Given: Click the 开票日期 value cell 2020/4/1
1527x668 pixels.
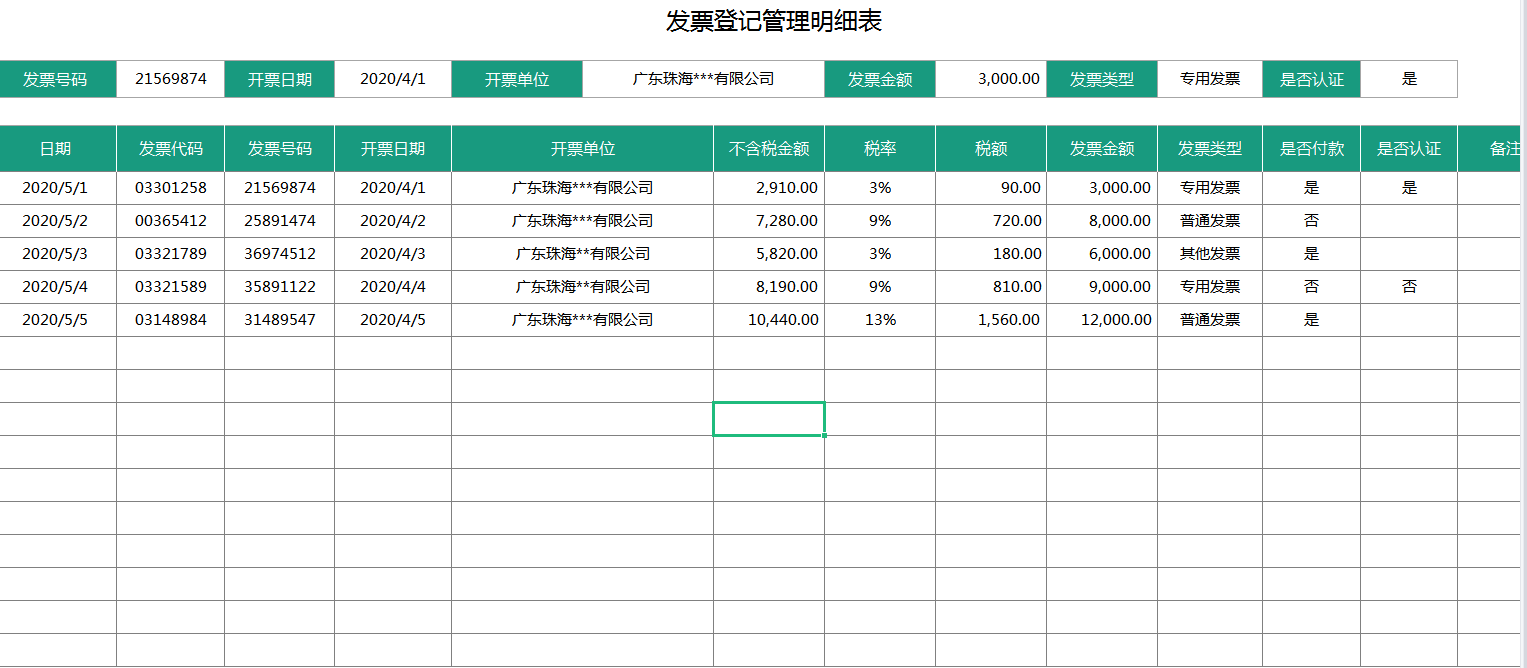Looking at the screenshot, I should click(x=394, y=78).
